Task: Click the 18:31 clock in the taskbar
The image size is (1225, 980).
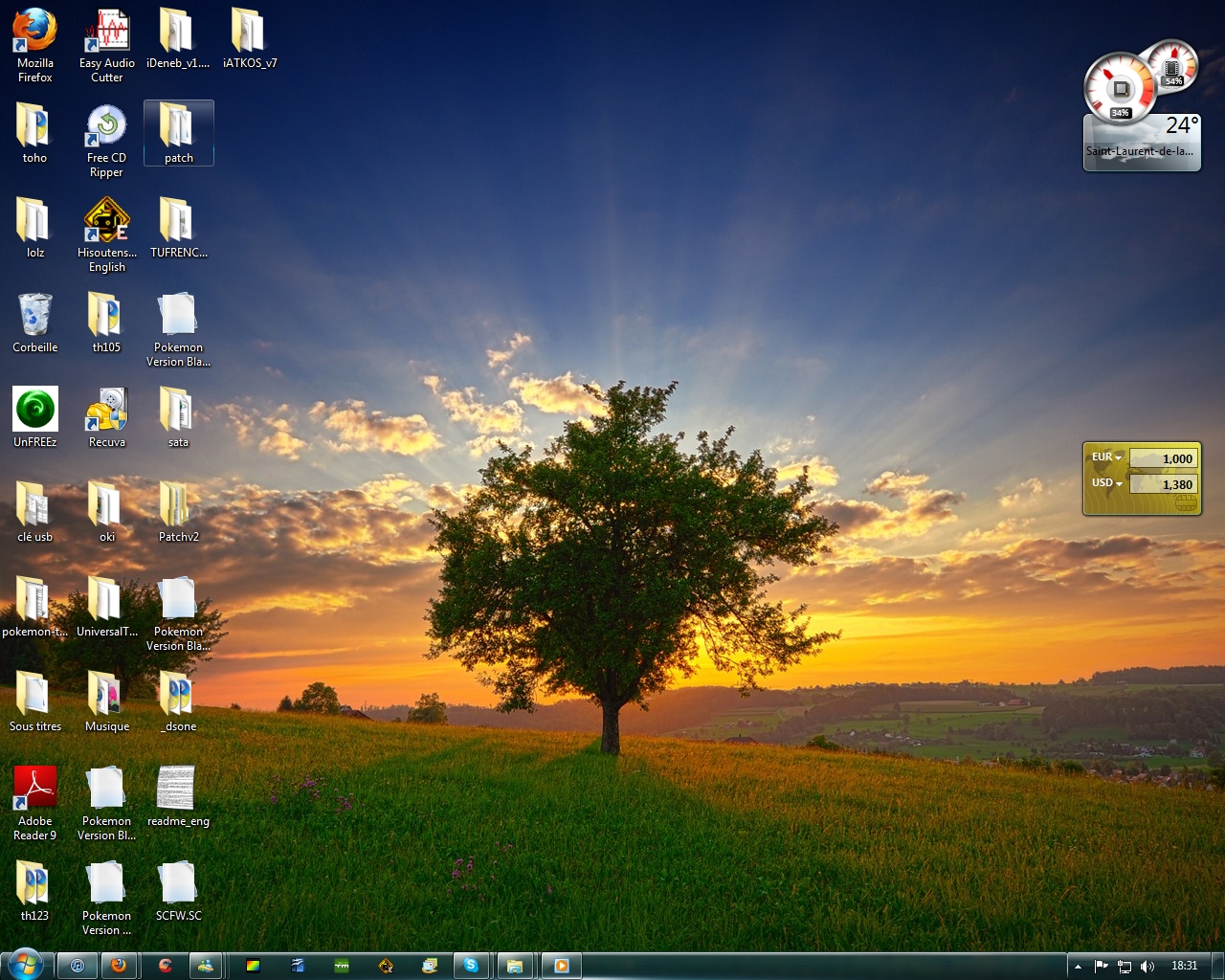Action: (1184, 966)
